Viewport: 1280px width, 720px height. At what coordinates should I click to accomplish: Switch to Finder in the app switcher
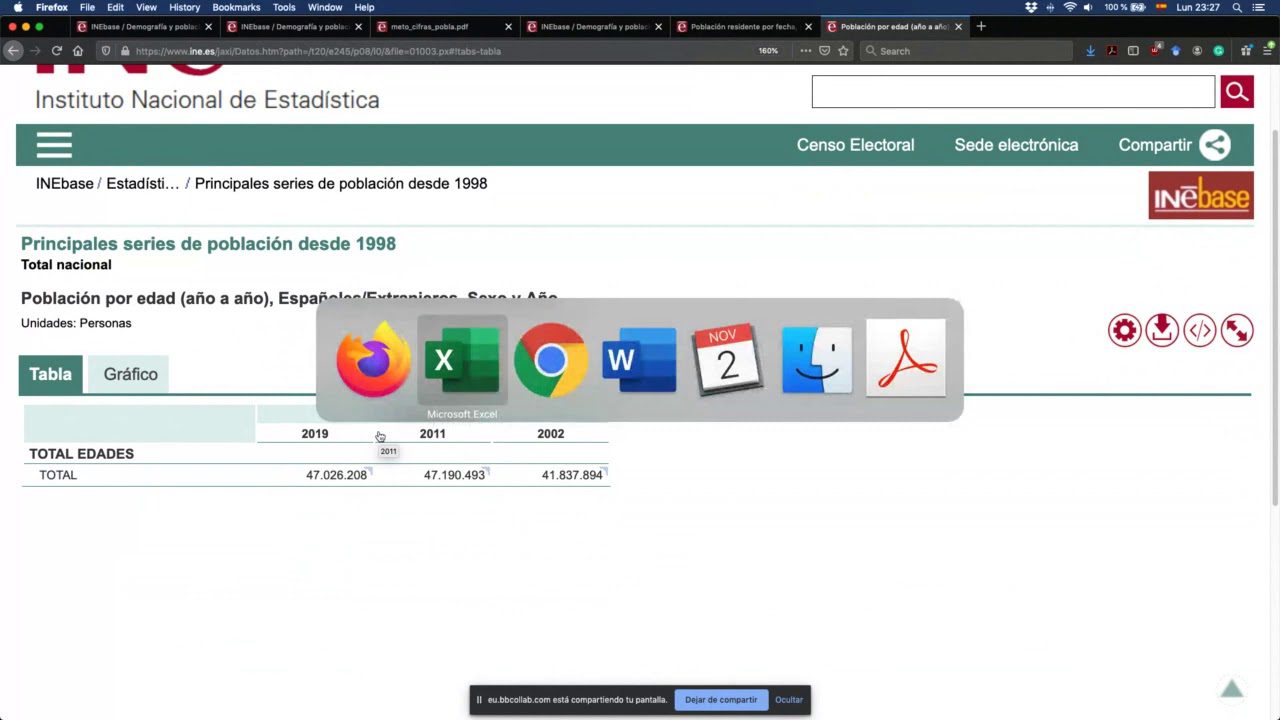tap(817, 360)
